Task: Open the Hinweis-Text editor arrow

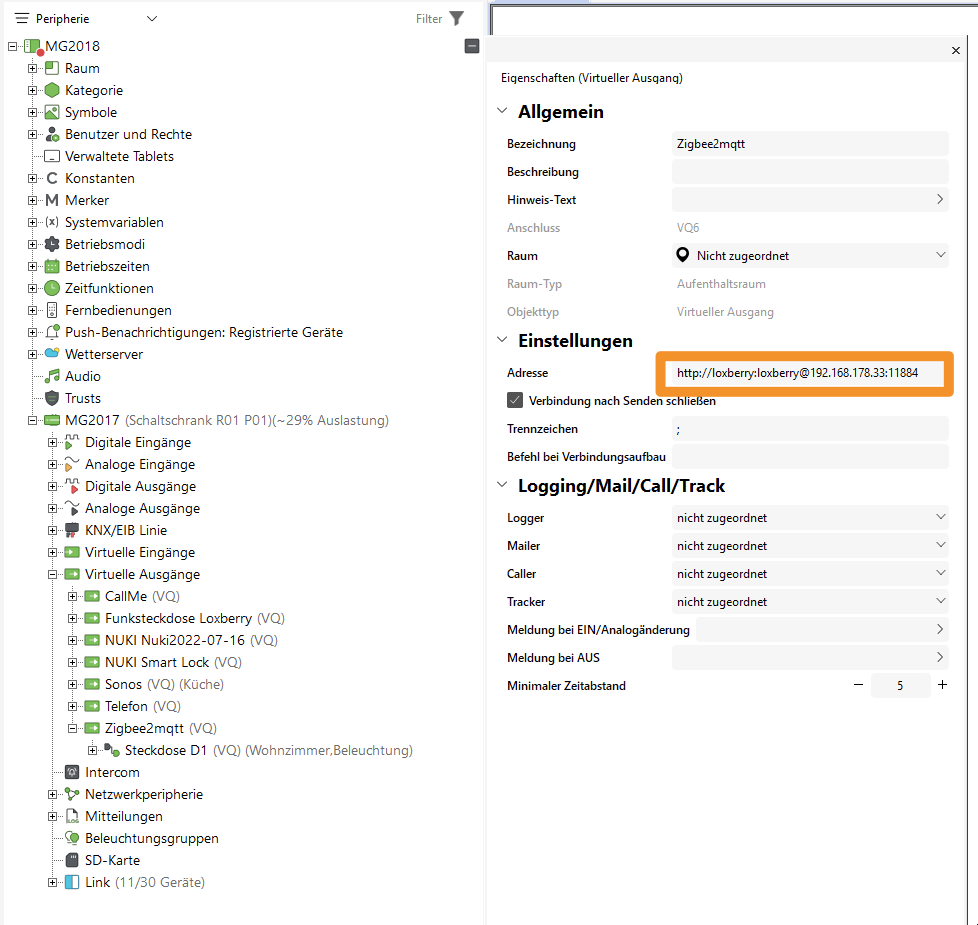Action: [939, 200]
